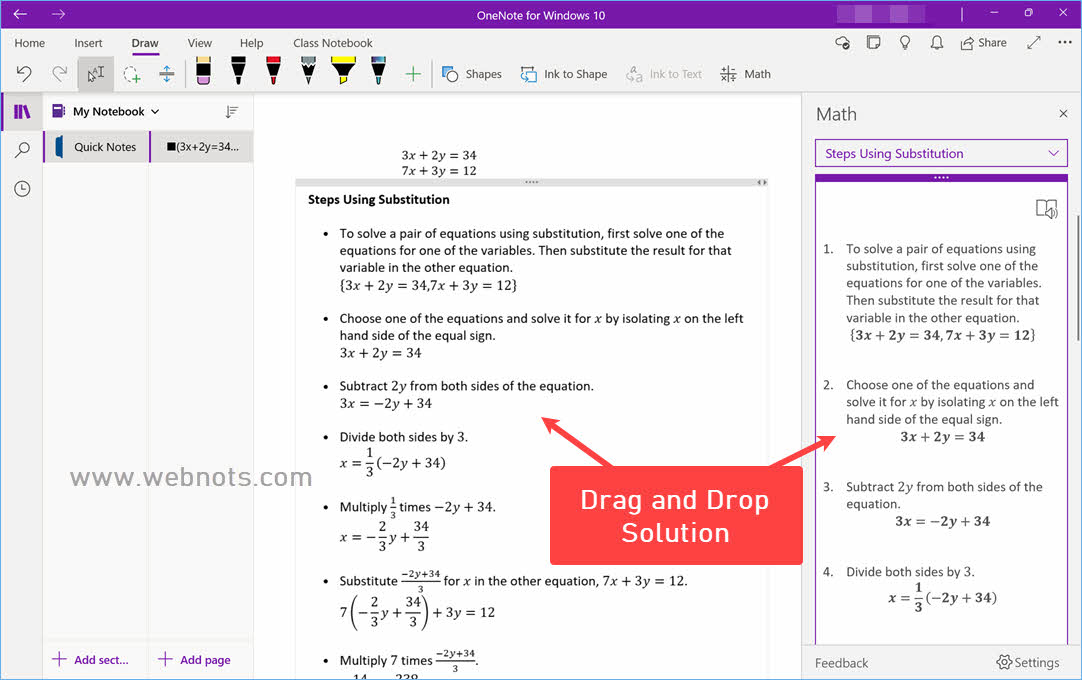Image resolution: width=1082 pixels, height=680 pixels.
Task: Pick the yellow highlighter pen
Action: coord(342,72)
